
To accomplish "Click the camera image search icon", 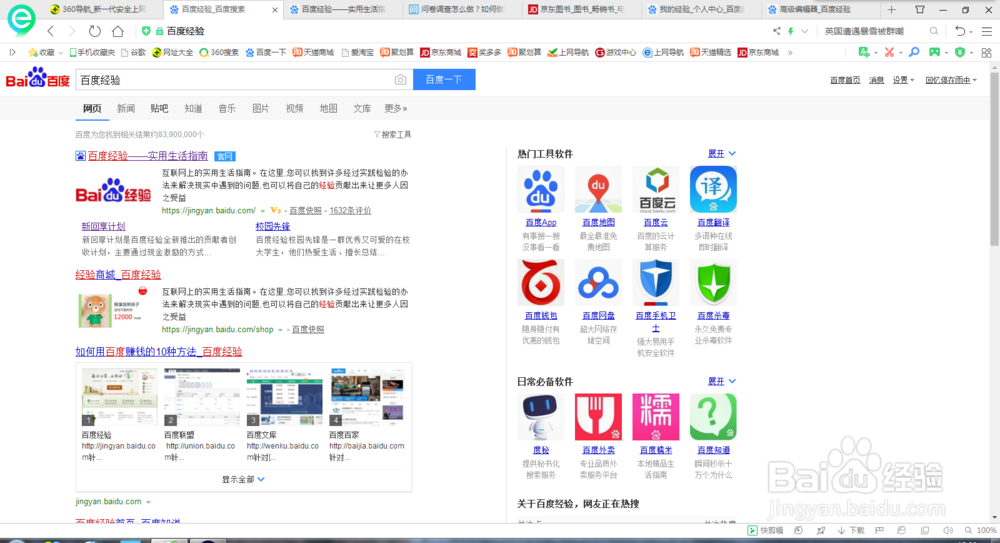I will click(x=400, y=80).
